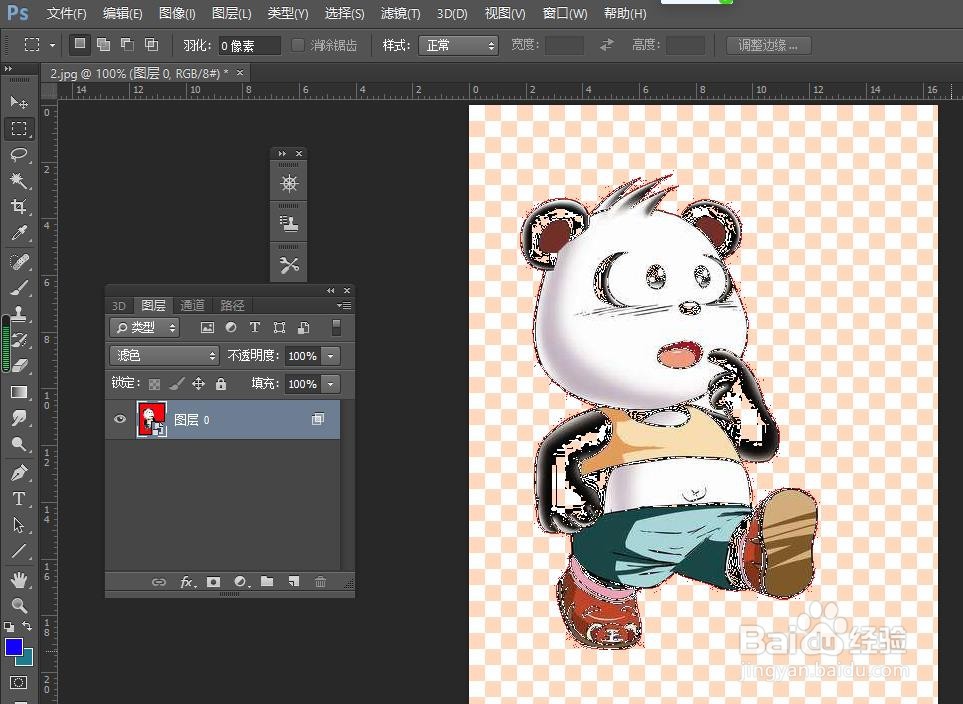The image size is (963, 704).
Task: Select the Healing Brush tool
Action: 19,262
